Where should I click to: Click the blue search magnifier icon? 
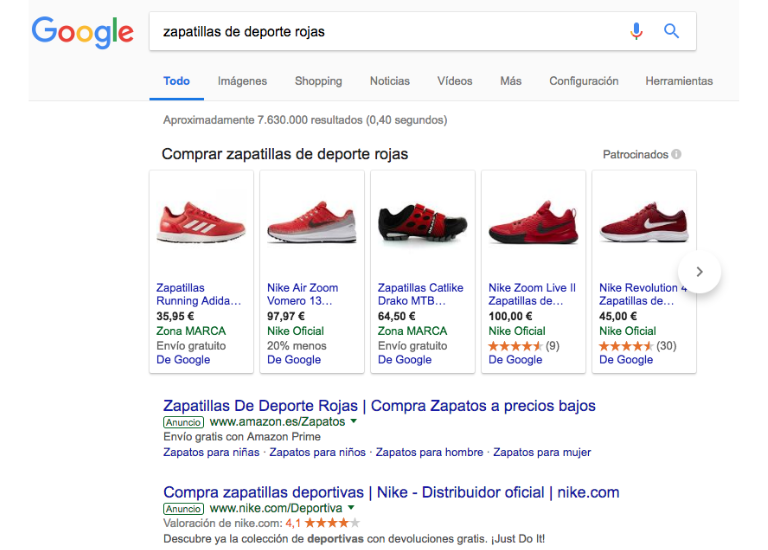(x=671, y=31)
